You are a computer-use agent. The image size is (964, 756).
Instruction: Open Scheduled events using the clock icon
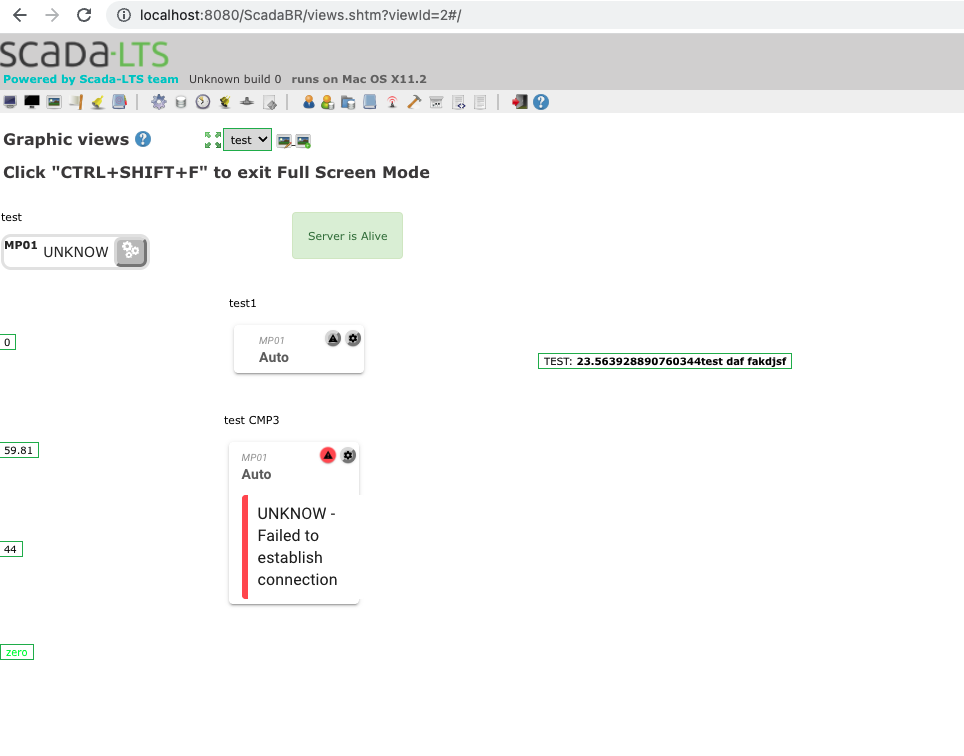click(201, 101)
